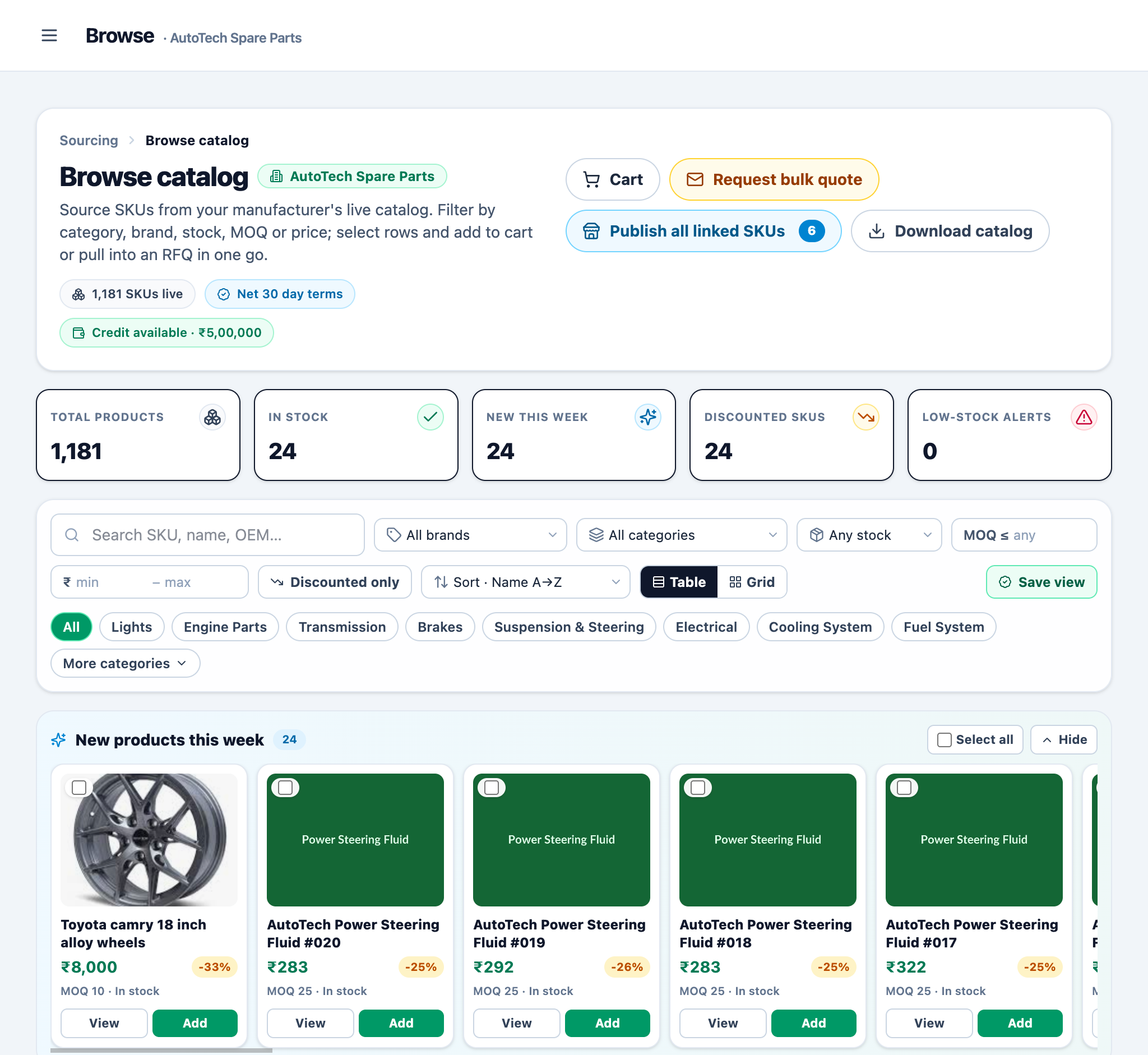The height and width of the screenshot is (1055, 1148).
Task: Select the Toyota camry alloy wheels checkbox
Action: coord(79,788)
